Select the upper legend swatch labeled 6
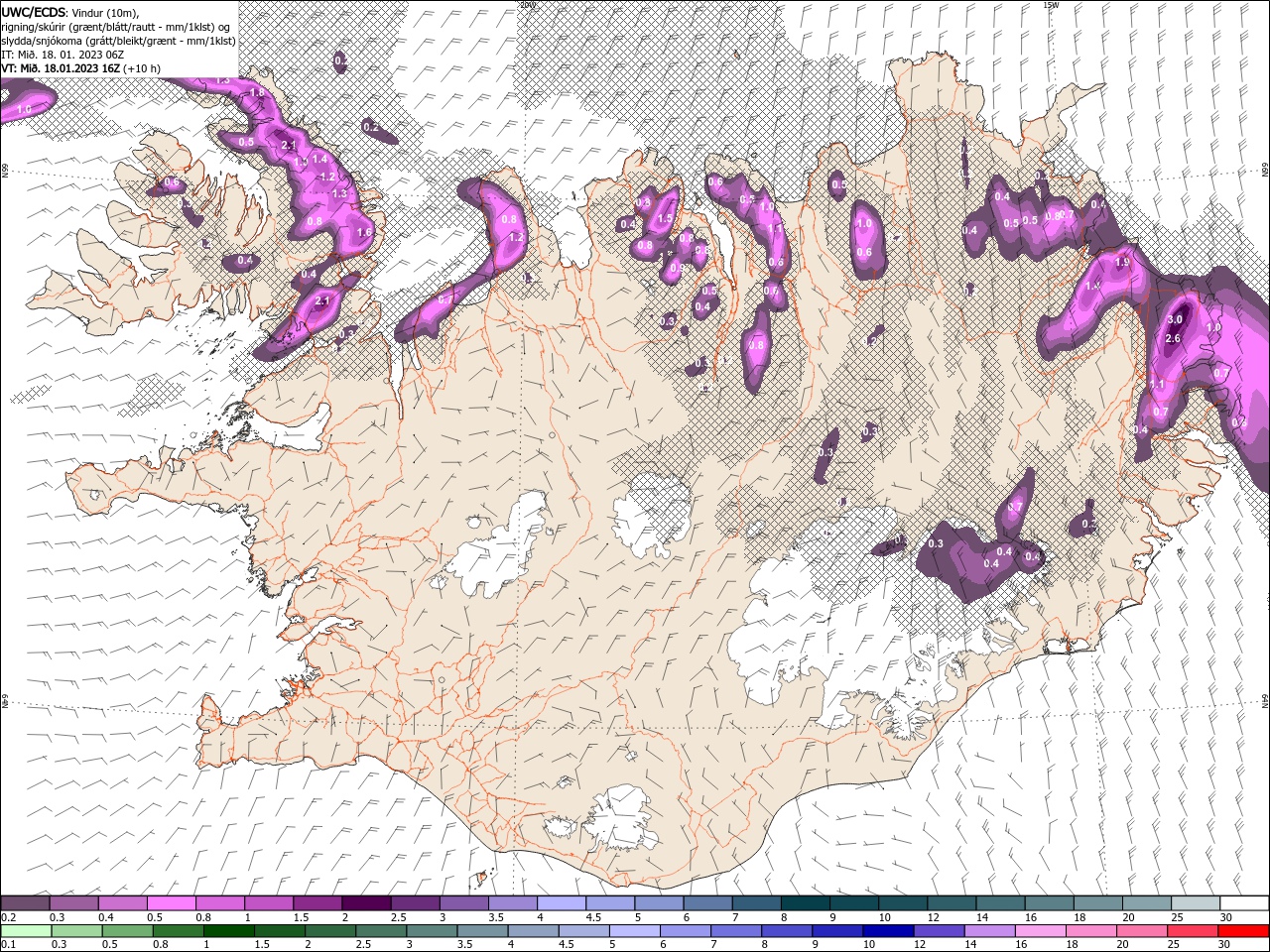Image resolution: width=1270 pixels, height=952 pixels. click(707, 903)
